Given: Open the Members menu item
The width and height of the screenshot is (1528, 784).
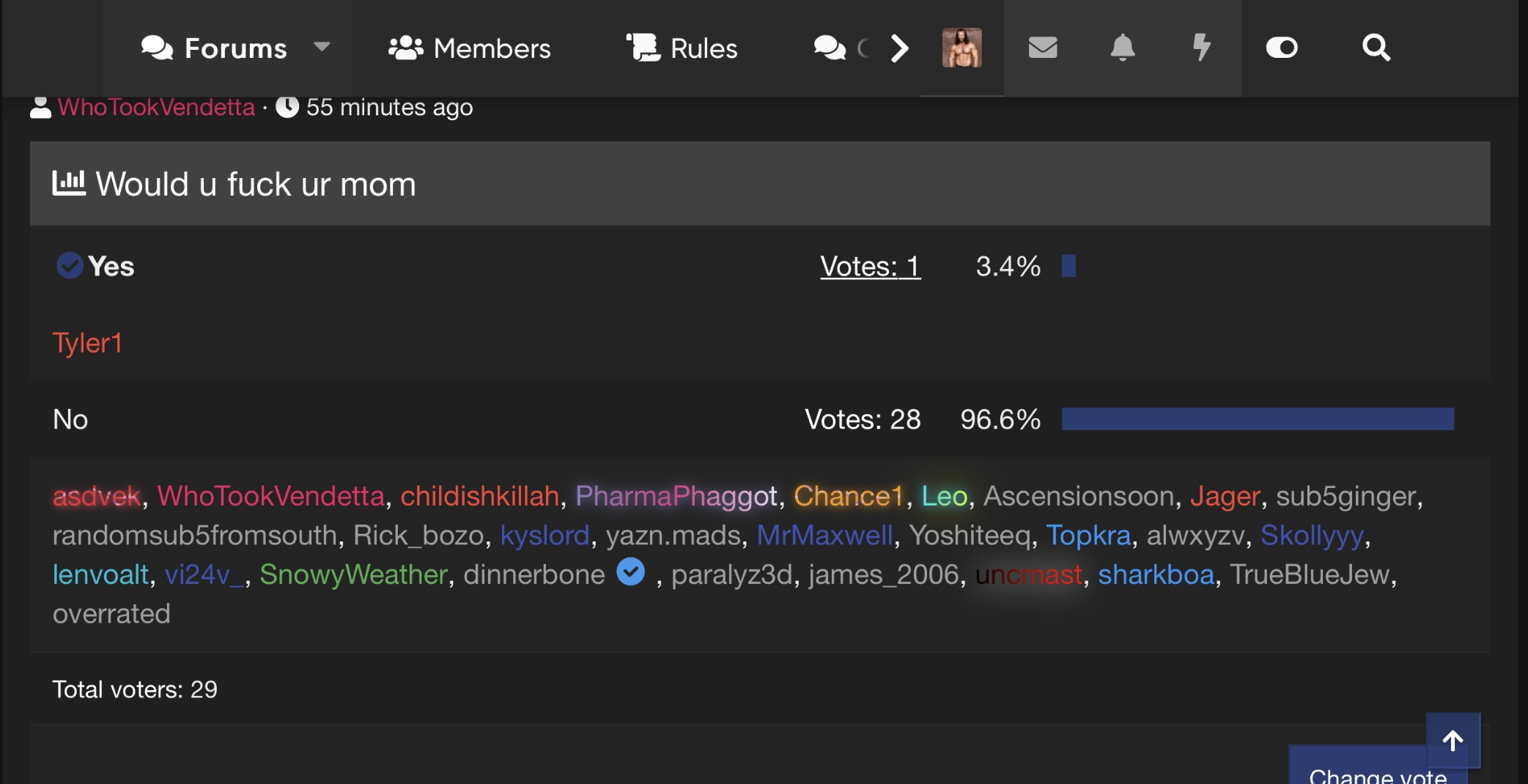Looking at the screenshot, I should pos(470,48).
